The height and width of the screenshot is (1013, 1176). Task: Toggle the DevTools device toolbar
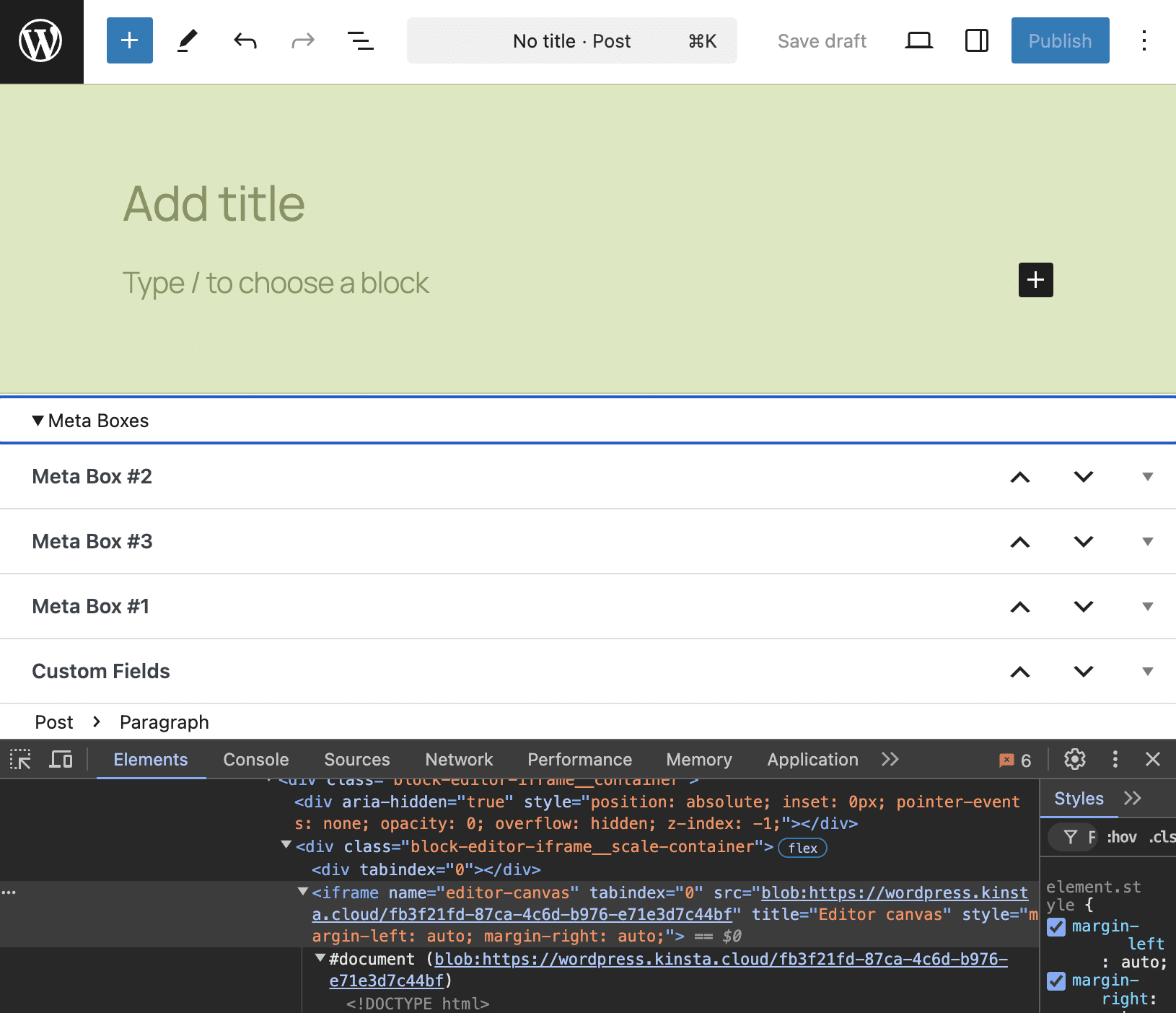tap(61, 759)
